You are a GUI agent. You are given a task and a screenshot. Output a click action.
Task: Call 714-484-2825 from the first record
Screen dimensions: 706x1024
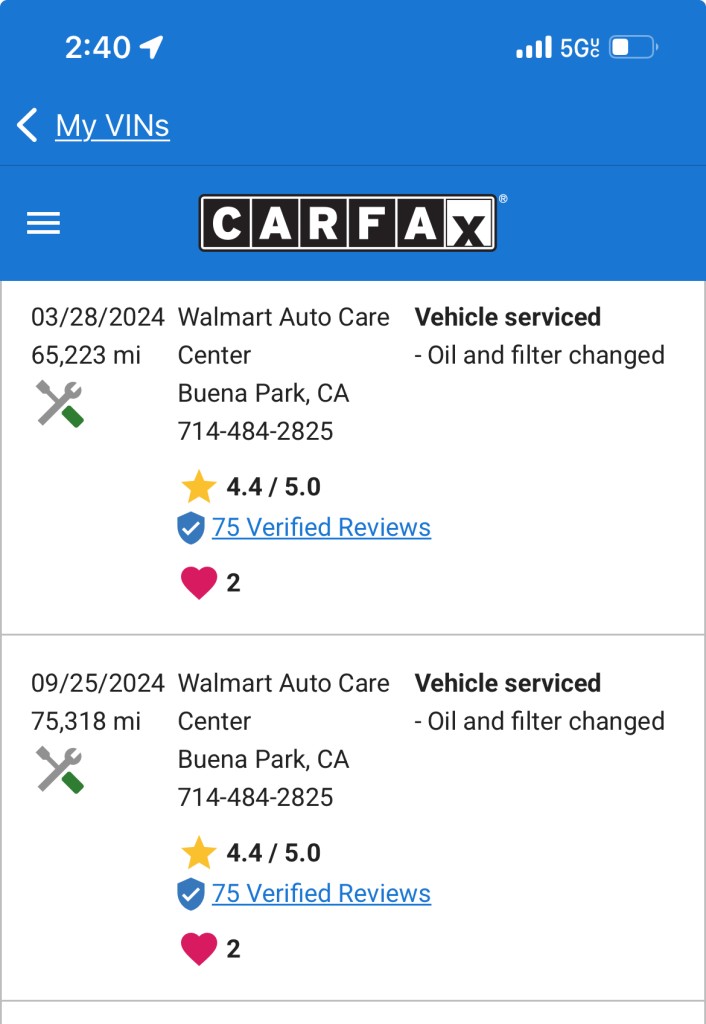255,431
